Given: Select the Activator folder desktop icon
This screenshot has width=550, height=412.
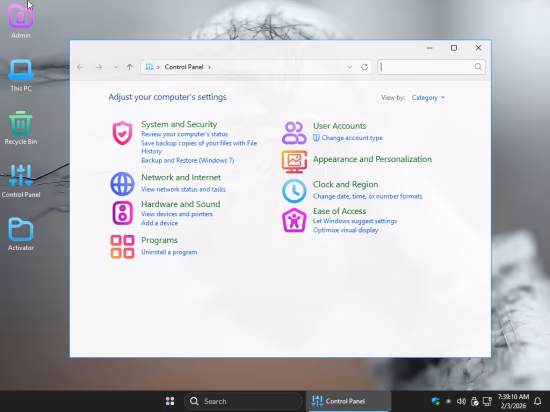Looking at the screenshot, I should [21, 234].
